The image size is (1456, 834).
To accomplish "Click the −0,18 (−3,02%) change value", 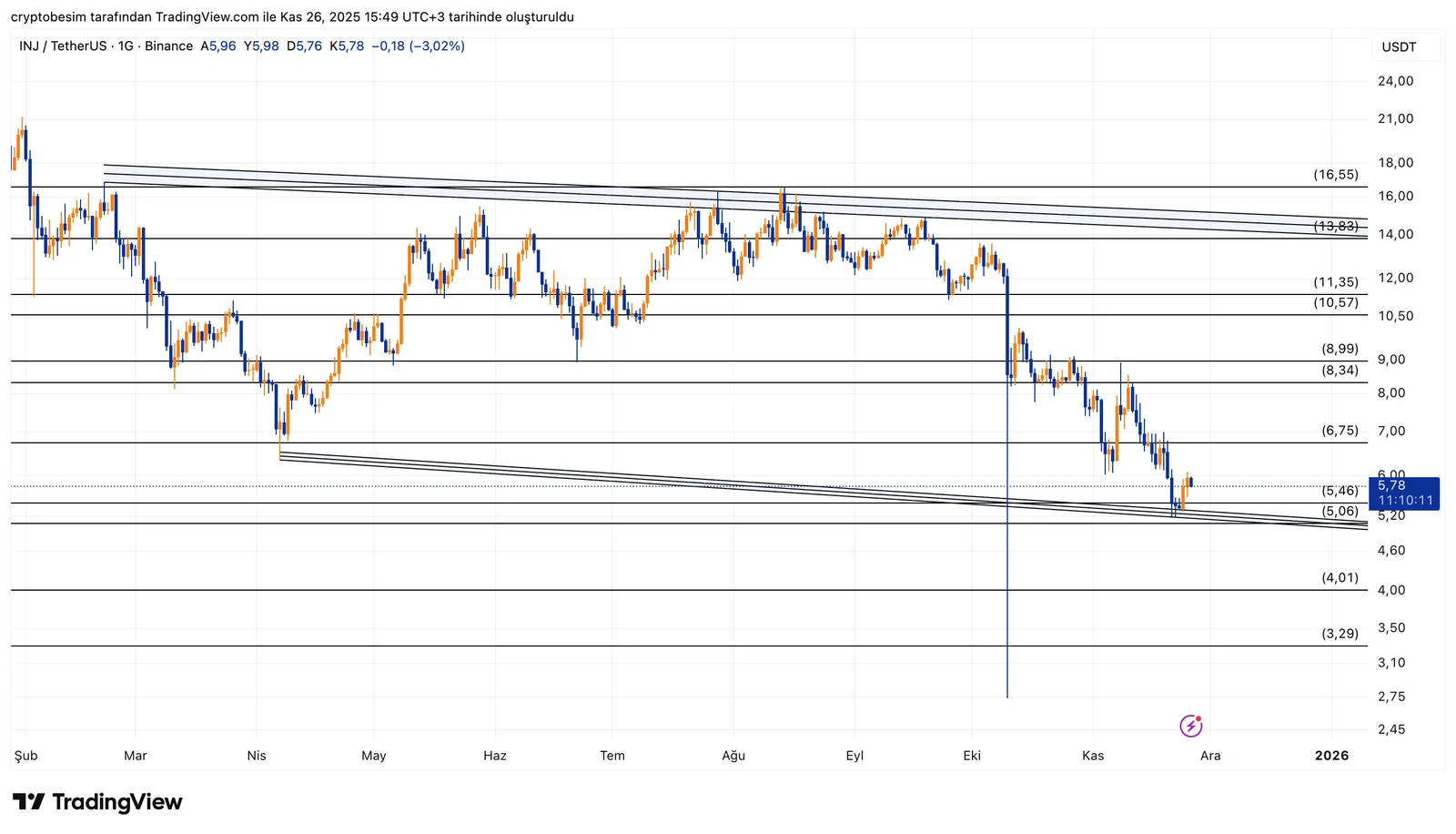I will click(x=418, y=46).
